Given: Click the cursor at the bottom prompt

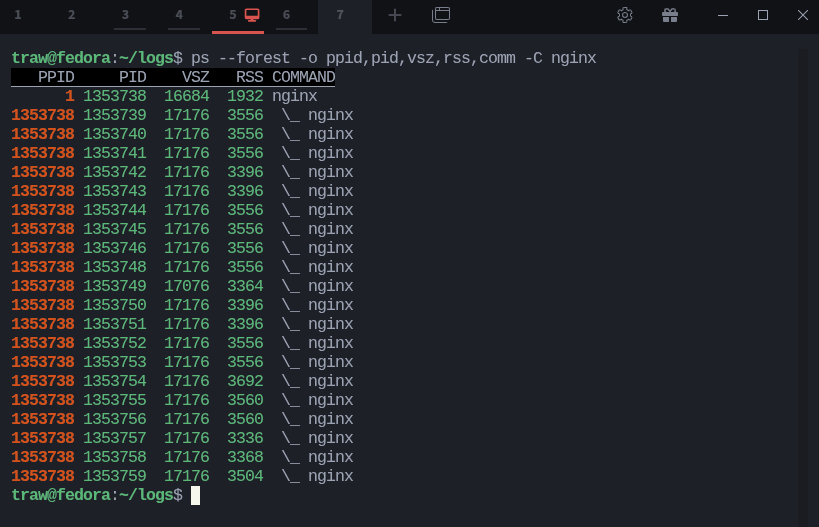Looking at the screenshot, I should (195, 495).
